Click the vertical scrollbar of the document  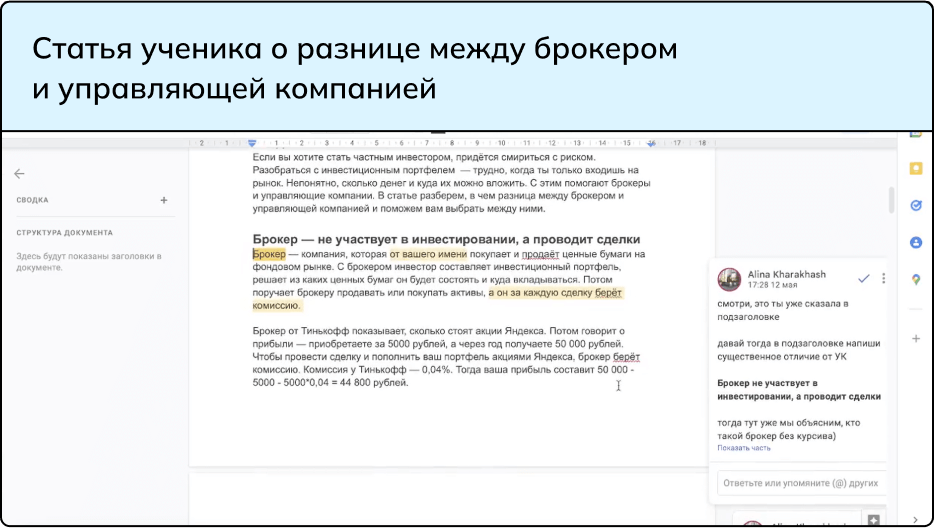(892, 200)
